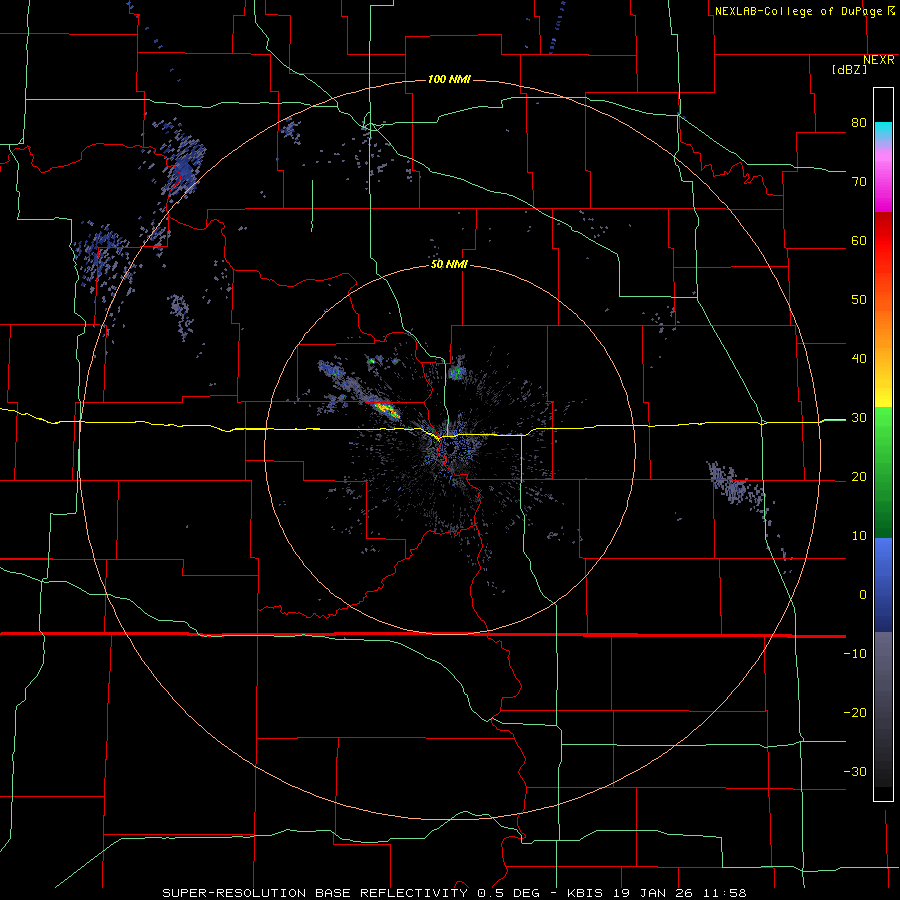Click the [dBZ] unit label
The height and width of the screenshot is (900, 900).
(x=849, y=69)
